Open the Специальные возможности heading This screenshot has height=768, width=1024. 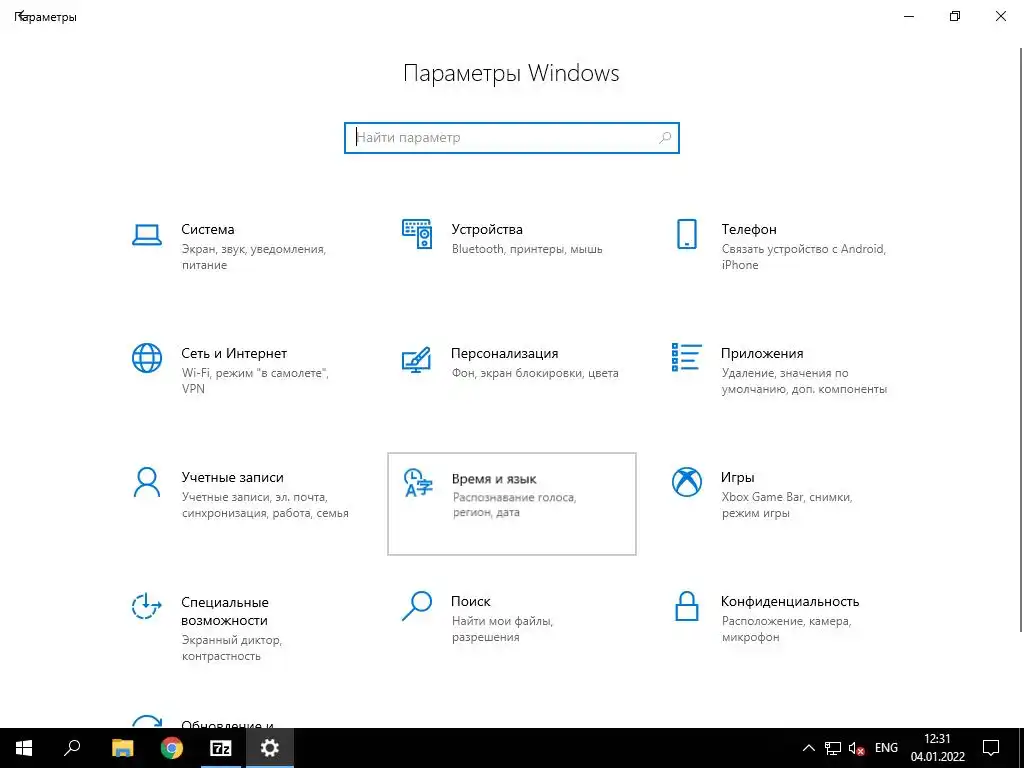point(225,611)
